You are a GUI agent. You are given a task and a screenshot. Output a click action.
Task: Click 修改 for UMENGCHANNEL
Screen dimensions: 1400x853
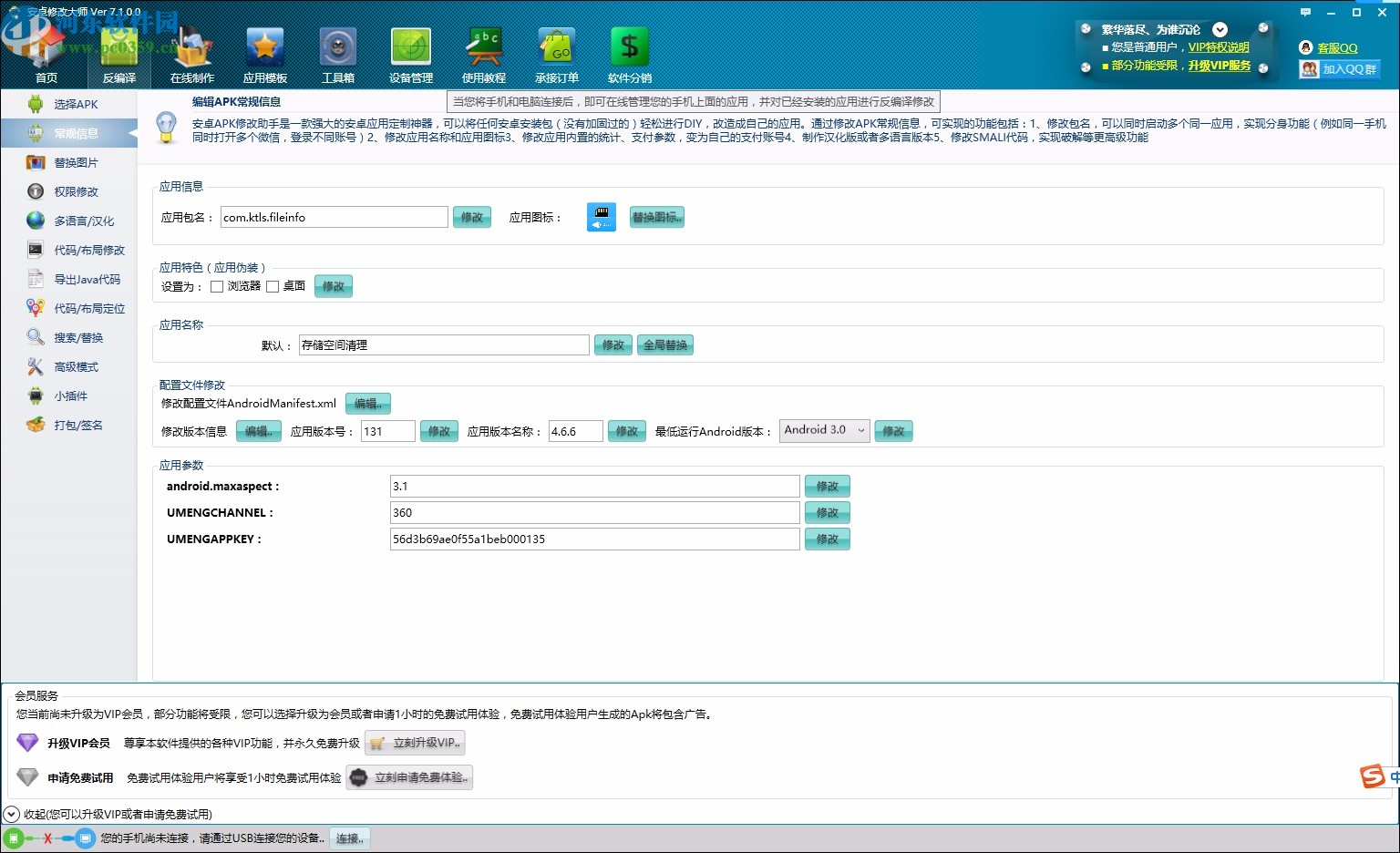tap(828, 512)
